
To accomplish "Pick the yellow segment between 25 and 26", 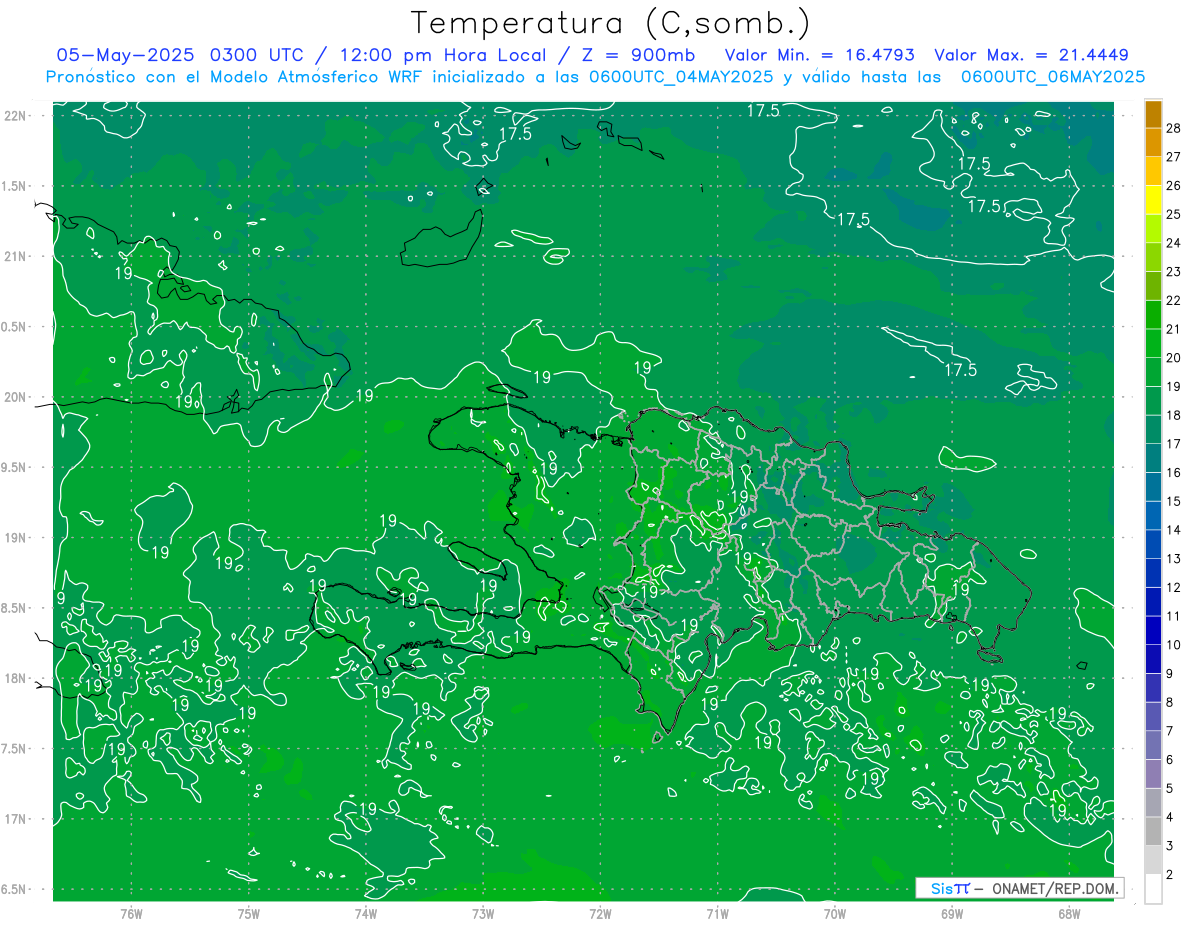I will (1153, 200).
